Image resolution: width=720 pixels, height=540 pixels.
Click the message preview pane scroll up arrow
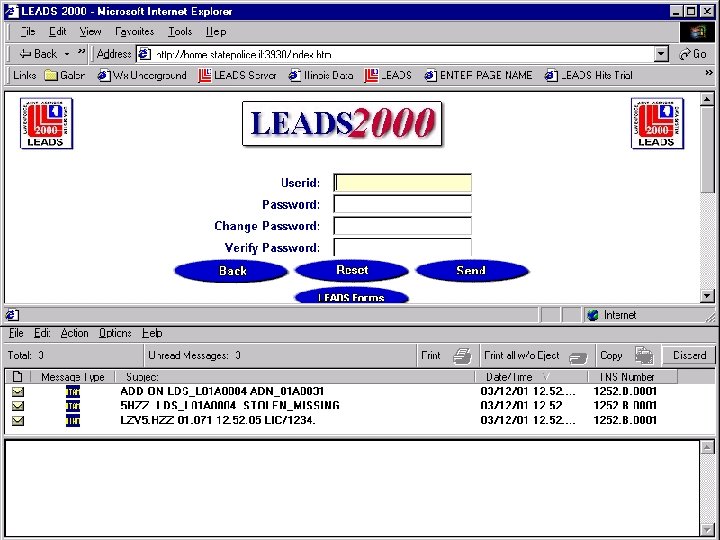point(707,447)
